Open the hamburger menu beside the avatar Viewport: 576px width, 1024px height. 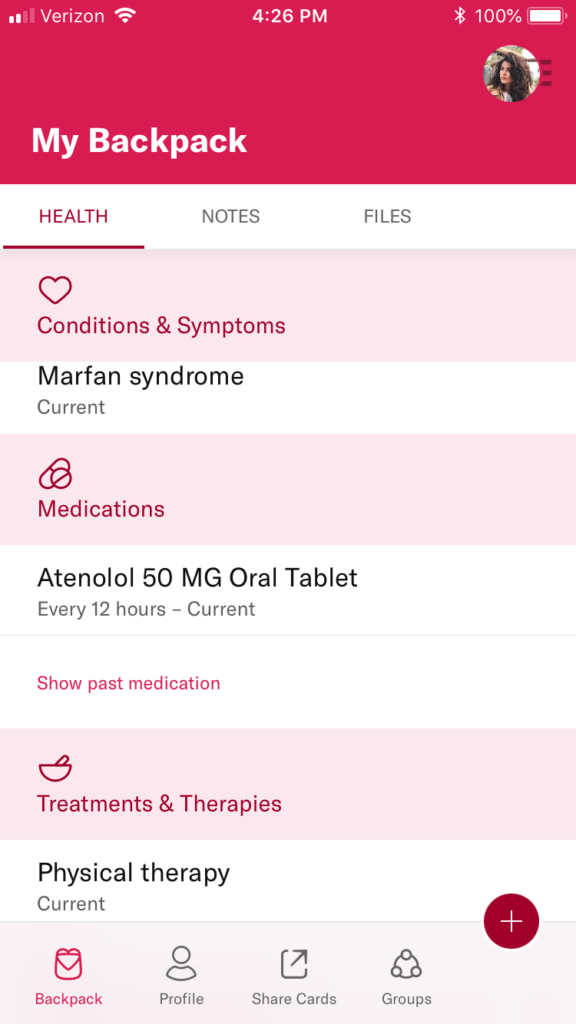pos(545,73)
